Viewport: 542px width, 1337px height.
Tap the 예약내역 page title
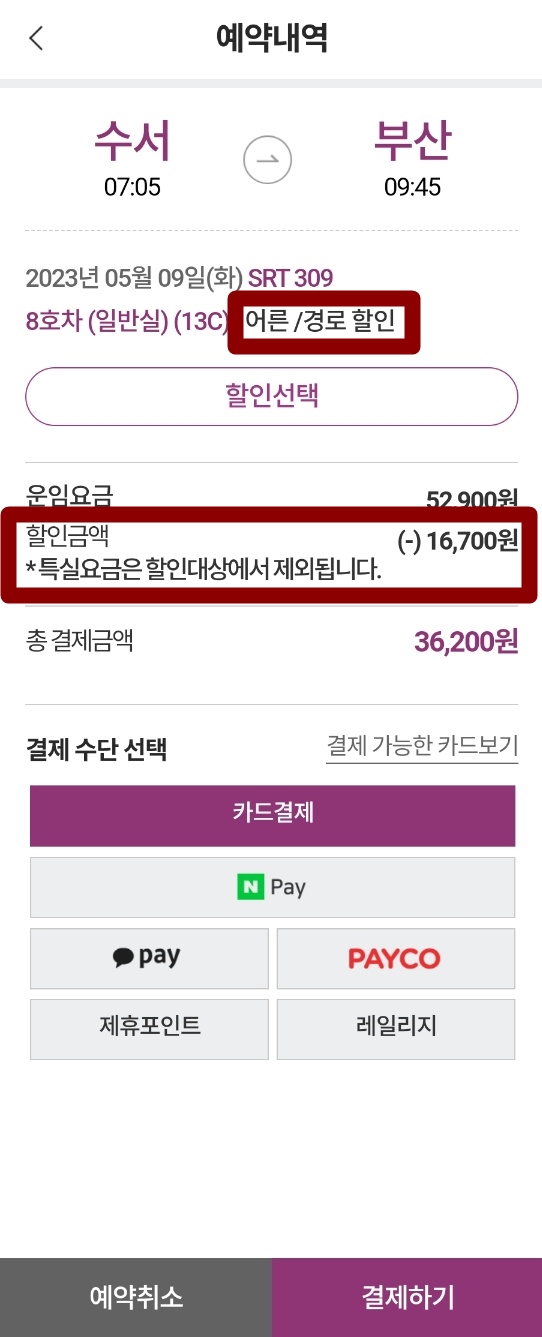(x=272, y=38)
